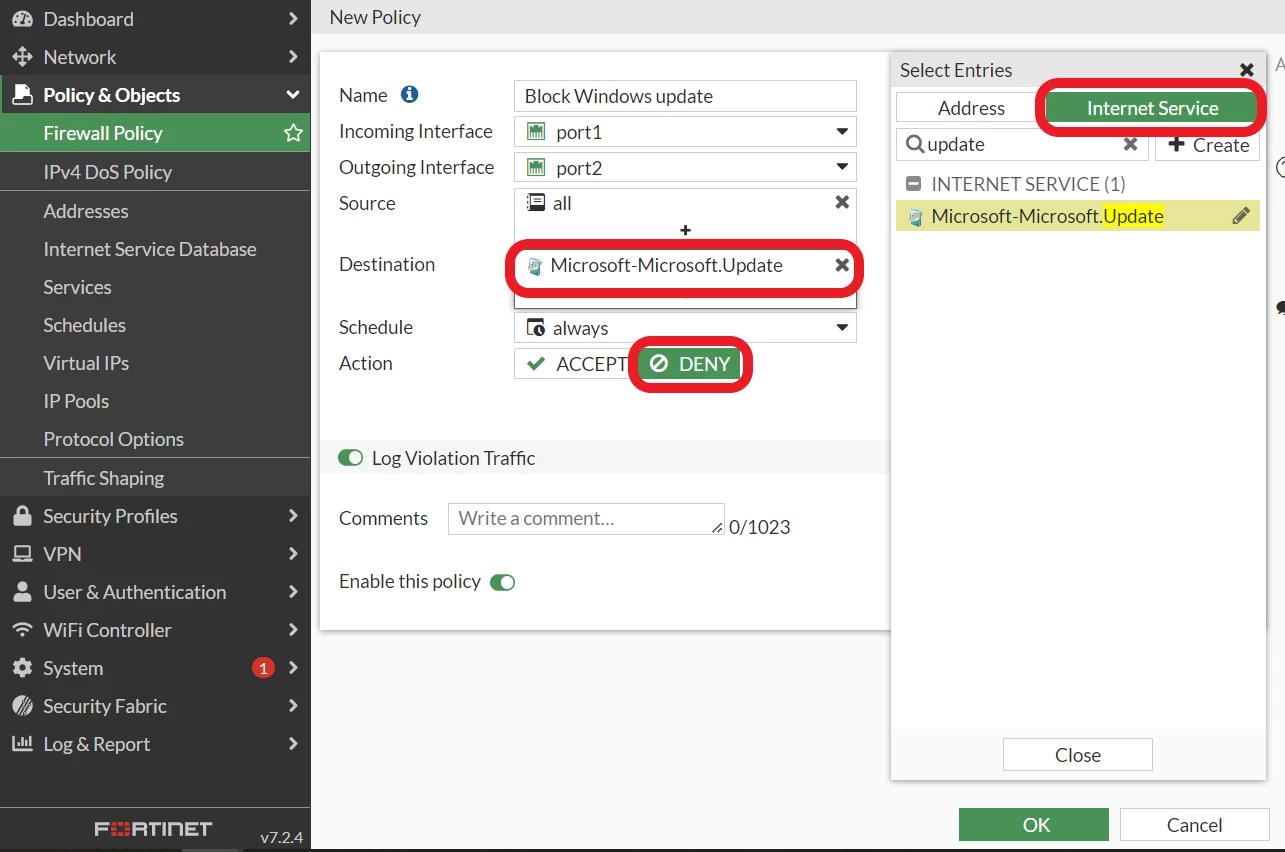The width and height of the screenshot is (1285, 852).
Task: Collapse the INTERNET SERVICE group
Action: 914,184
